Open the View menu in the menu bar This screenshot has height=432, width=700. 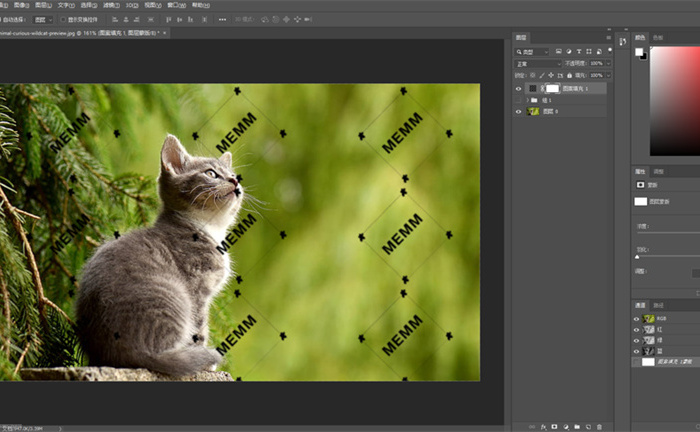(153, 5)
